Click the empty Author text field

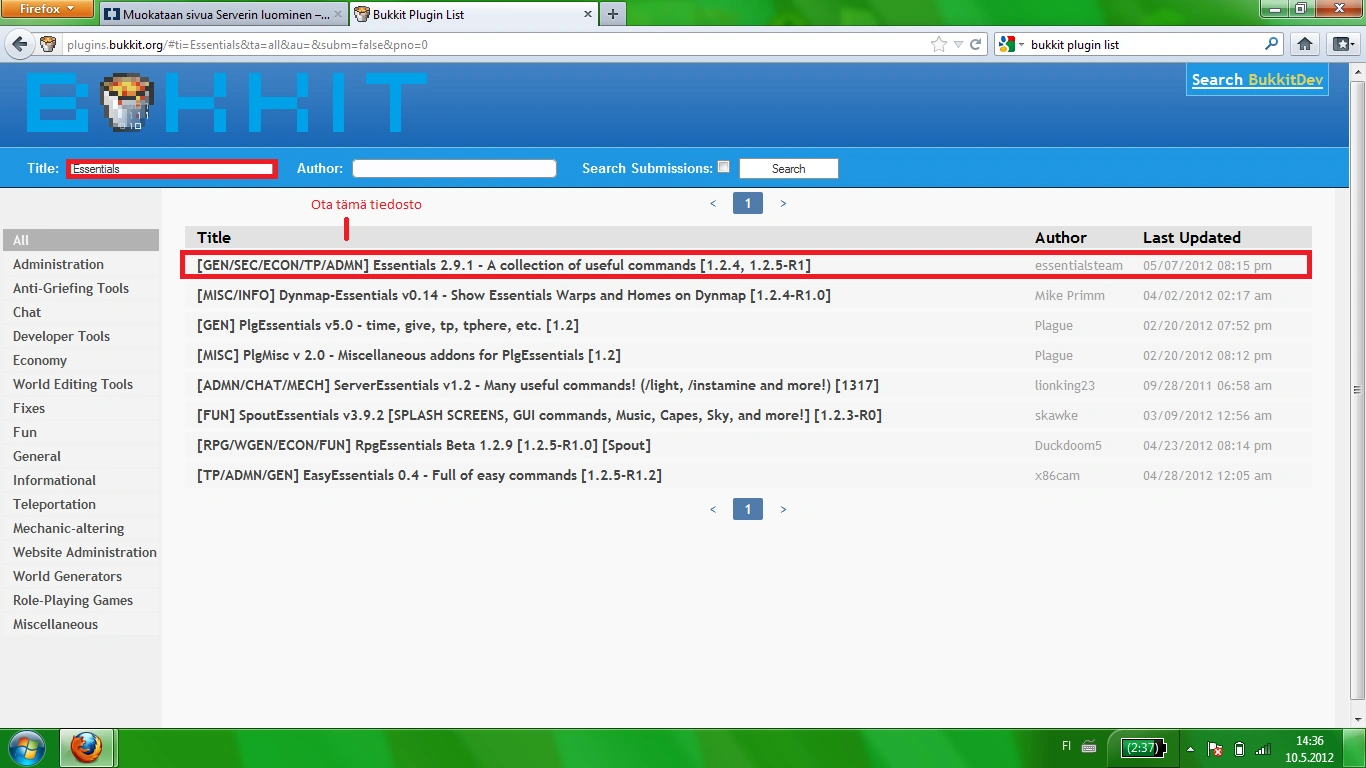(x=454, y=169)
